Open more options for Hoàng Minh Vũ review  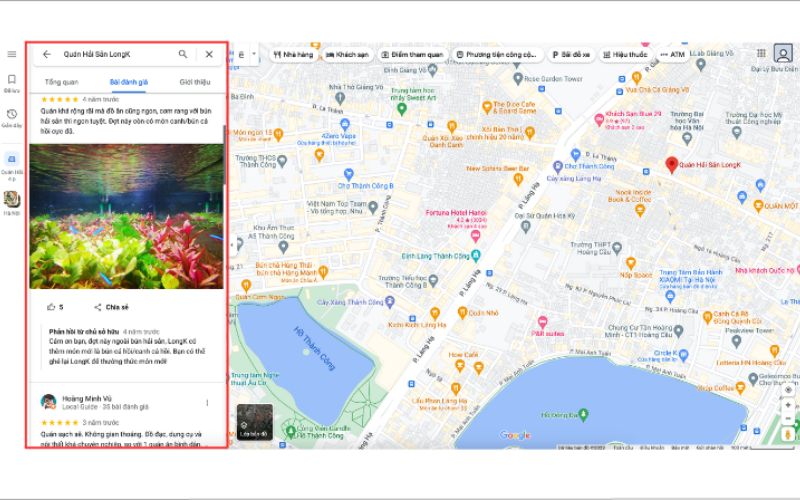[207, 403]
